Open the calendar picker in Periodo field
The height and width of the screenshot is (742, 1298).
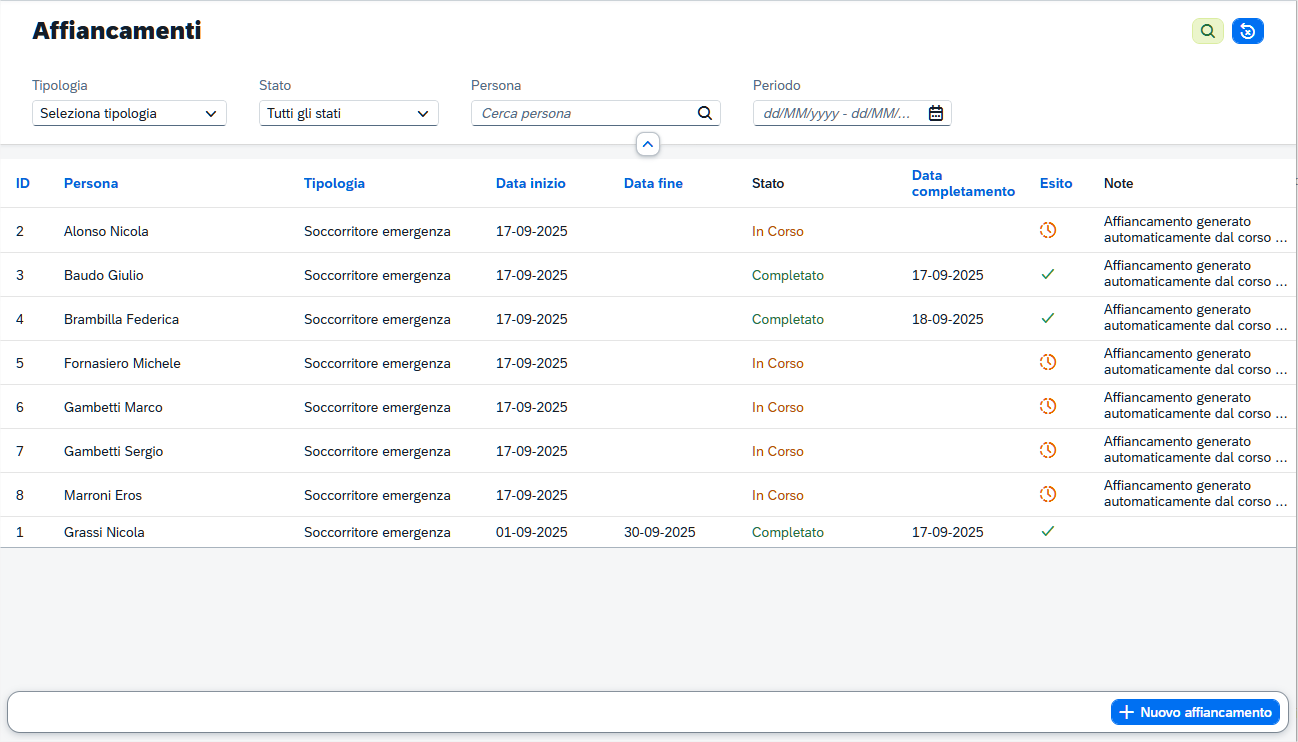pyautogui.click(x=935, y=113)
